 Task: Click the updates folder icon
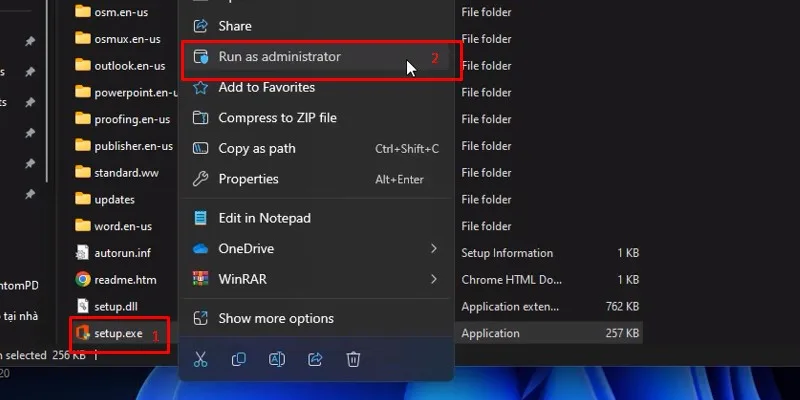coord(83,199)
